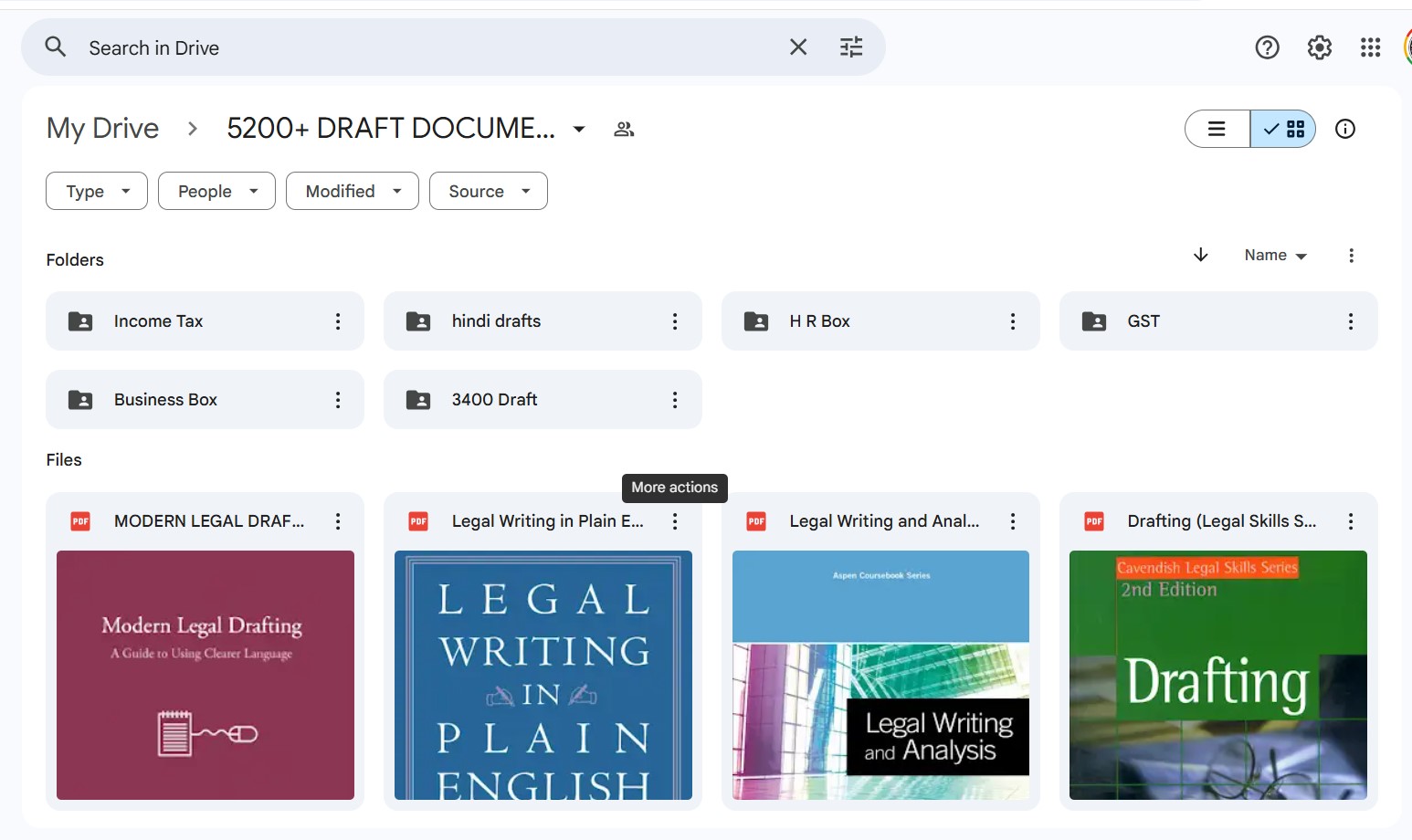Screen dimensions: 1412x840
Task: Open the H R Box folder
Action: pyautogui.click(x=880, y=320)
